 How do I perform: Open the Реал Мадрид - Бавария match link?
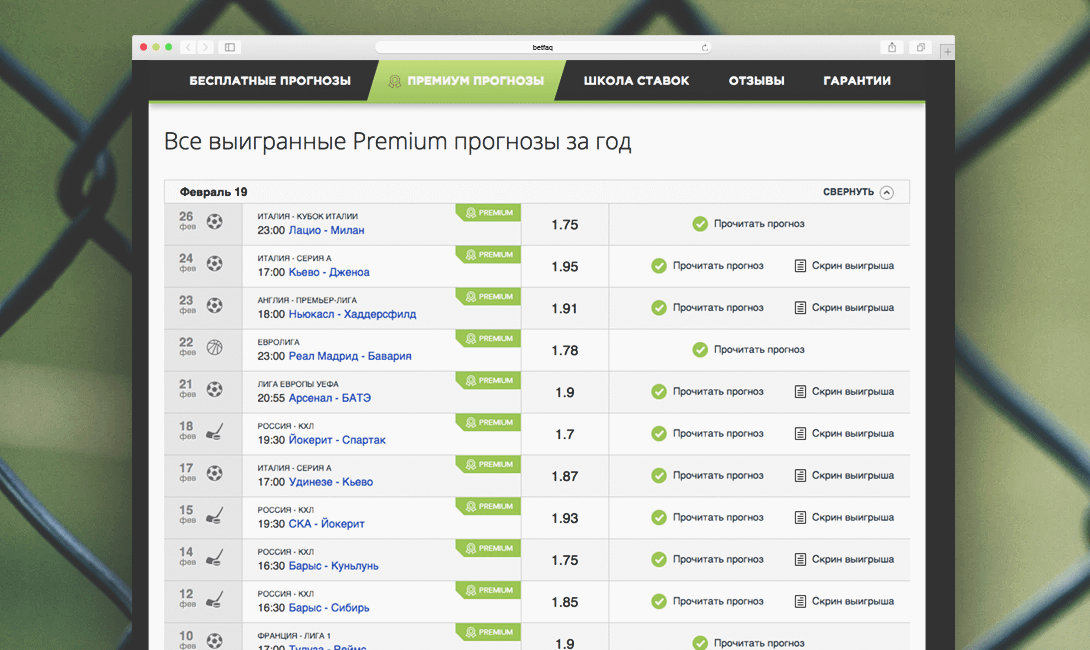click(x=350, y=356)
